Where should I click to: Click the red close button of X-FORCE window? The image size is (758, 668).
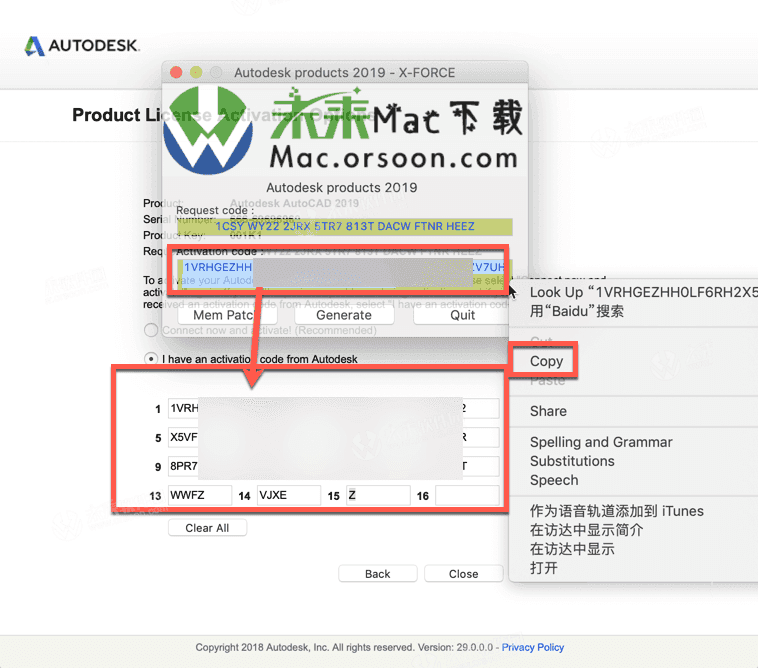(x=177, y=72)
